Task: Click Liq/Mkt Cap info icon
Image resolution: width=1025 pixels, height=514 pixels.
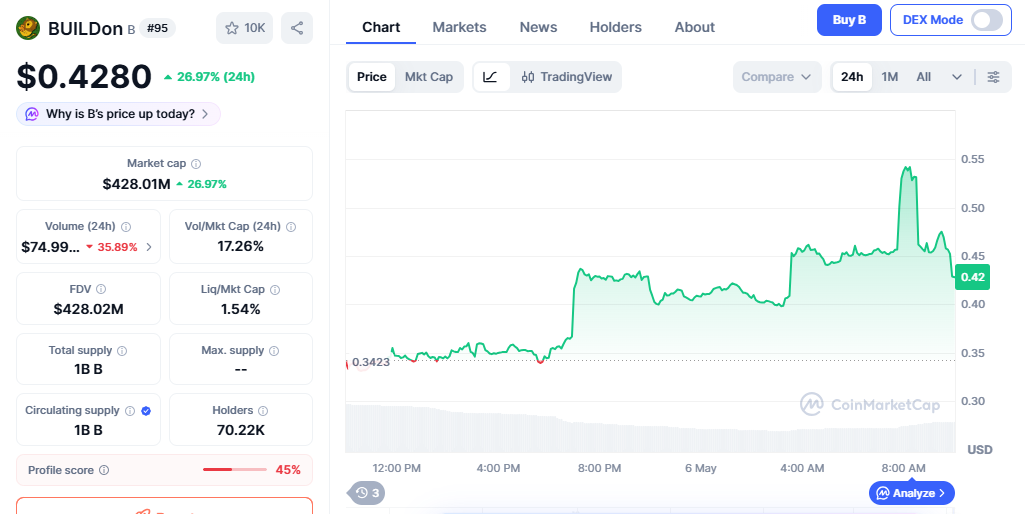Action: (275, 289)
